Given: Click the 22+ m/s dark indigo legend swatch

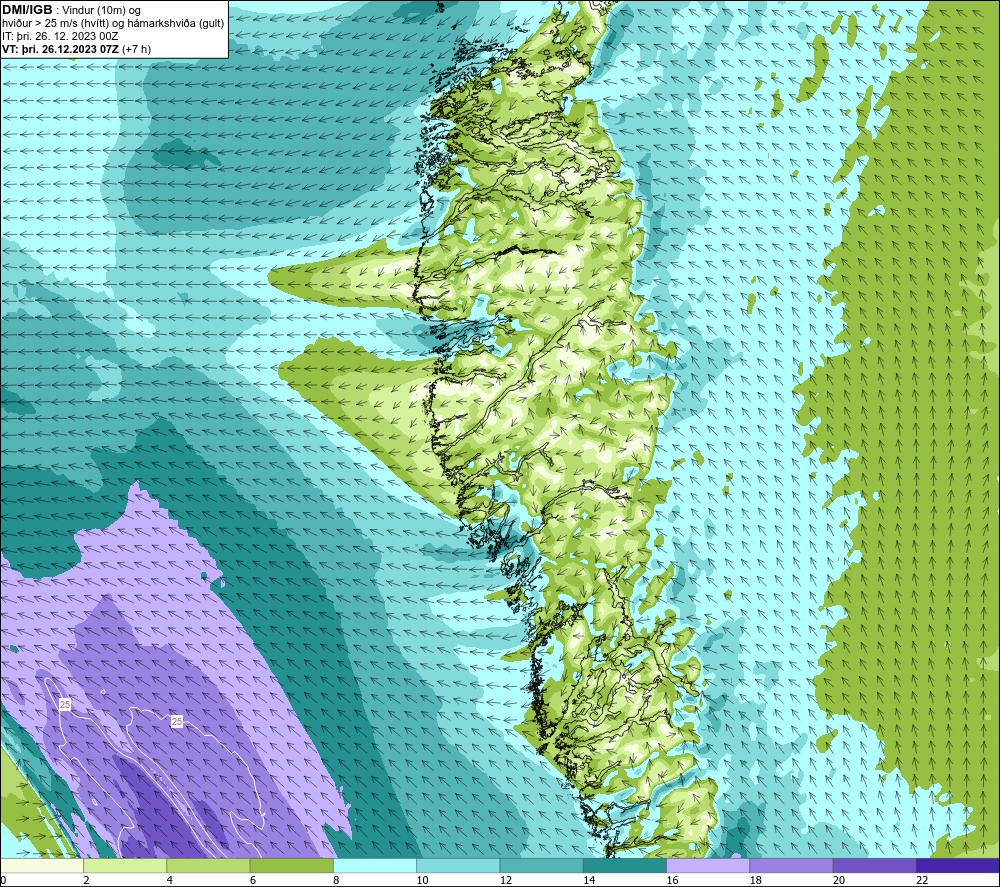Looking at the screenshot, I should 957,866.
